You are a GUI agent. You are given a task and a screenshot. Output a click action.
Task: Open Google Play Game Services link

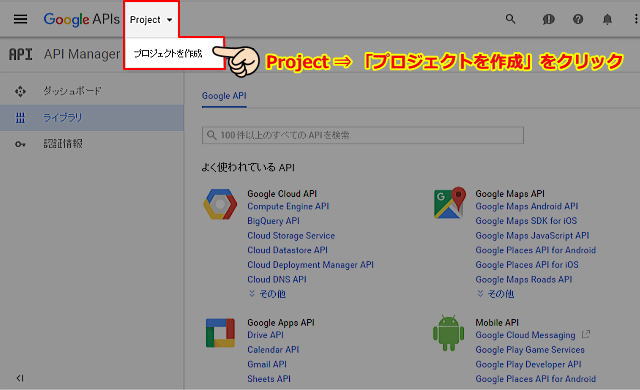[x=530, y=350]
